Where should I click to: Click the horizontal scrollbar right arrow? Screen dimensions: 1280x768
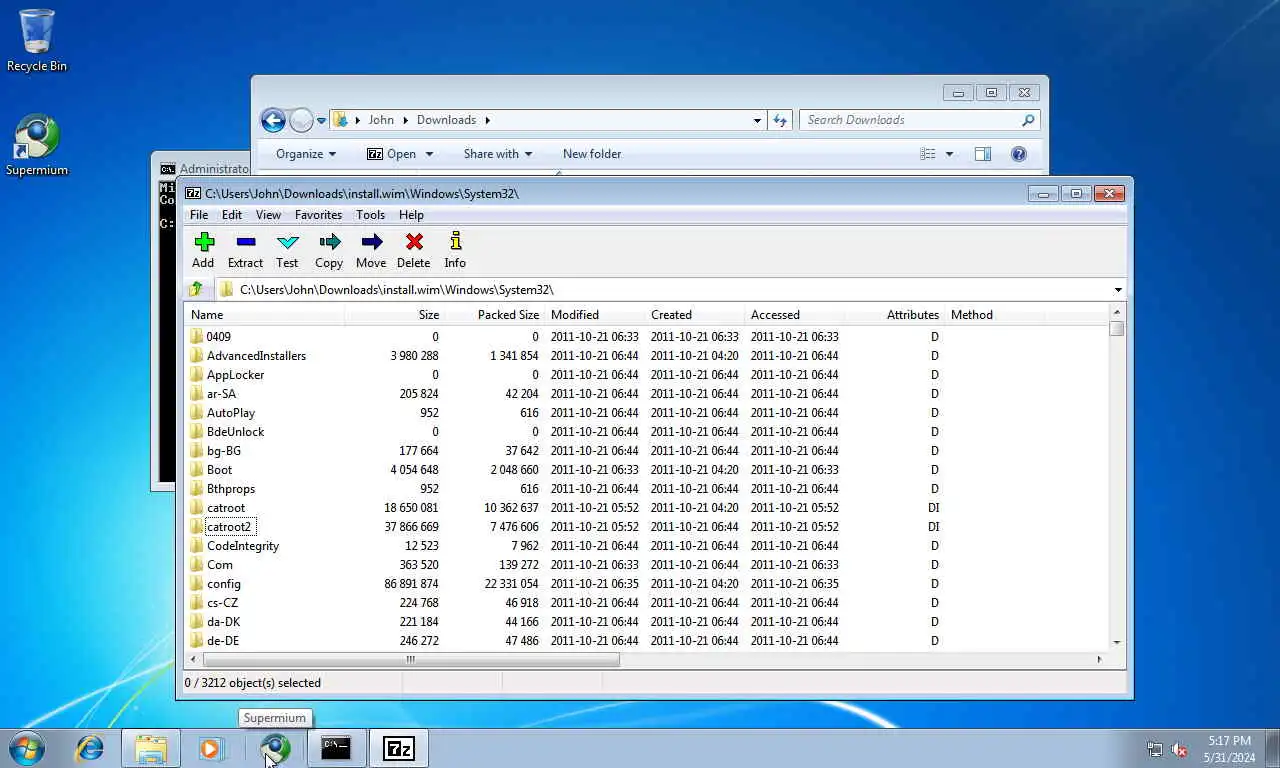[1099, 659]
